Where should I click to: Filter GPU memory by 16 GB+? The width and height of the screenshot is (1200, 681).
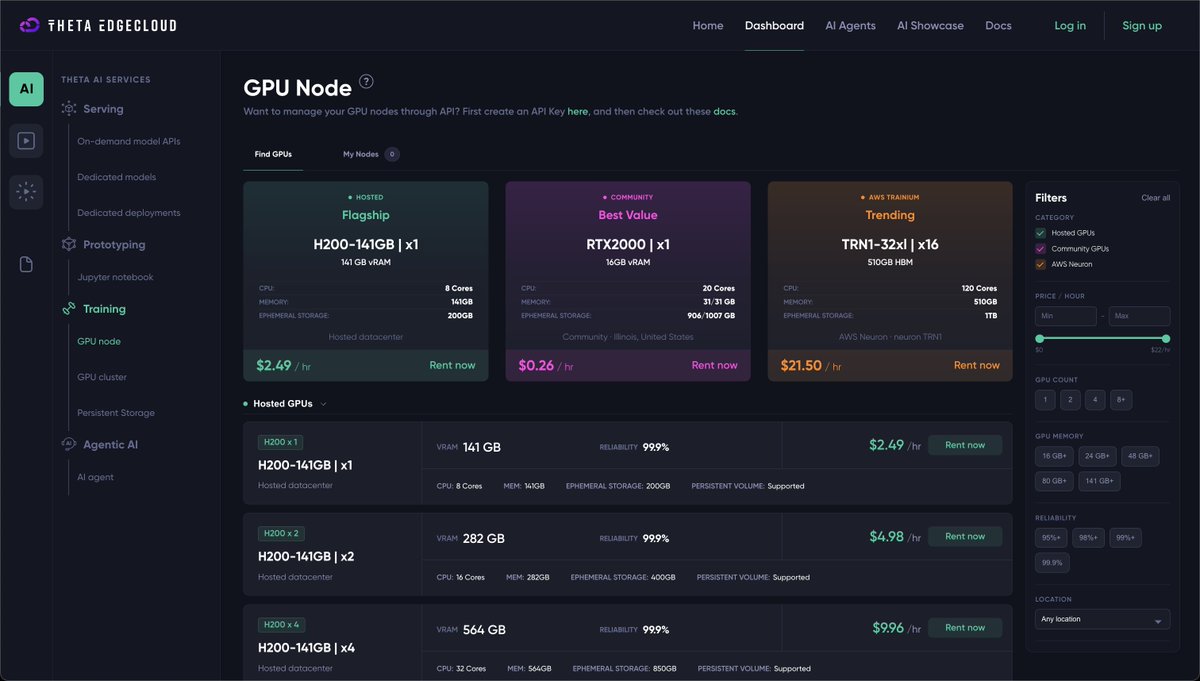(x=1054, y=456)
